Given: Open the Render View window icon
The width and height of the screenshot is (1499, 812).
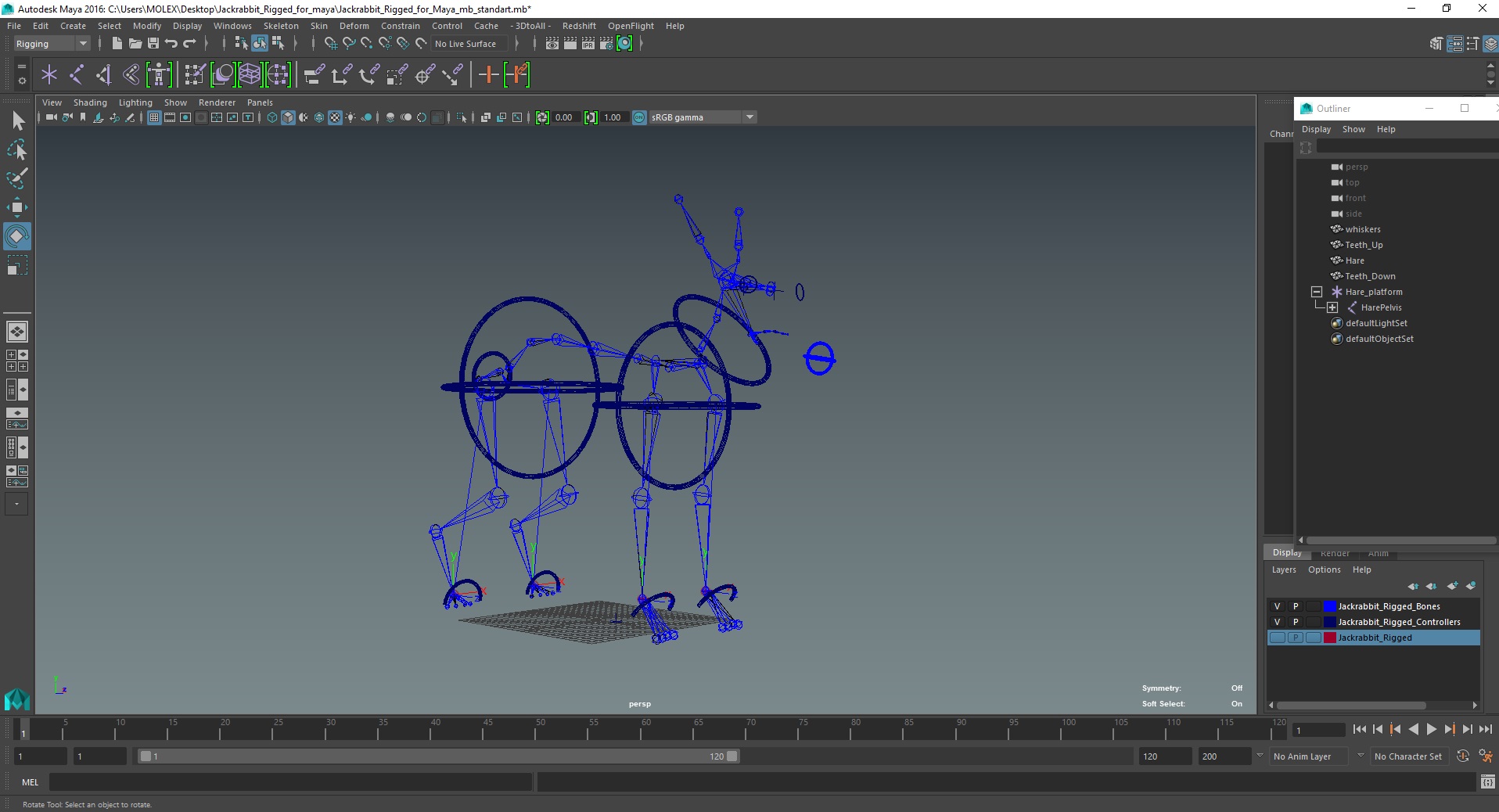Looking at the screenshot, I should 552,44.
